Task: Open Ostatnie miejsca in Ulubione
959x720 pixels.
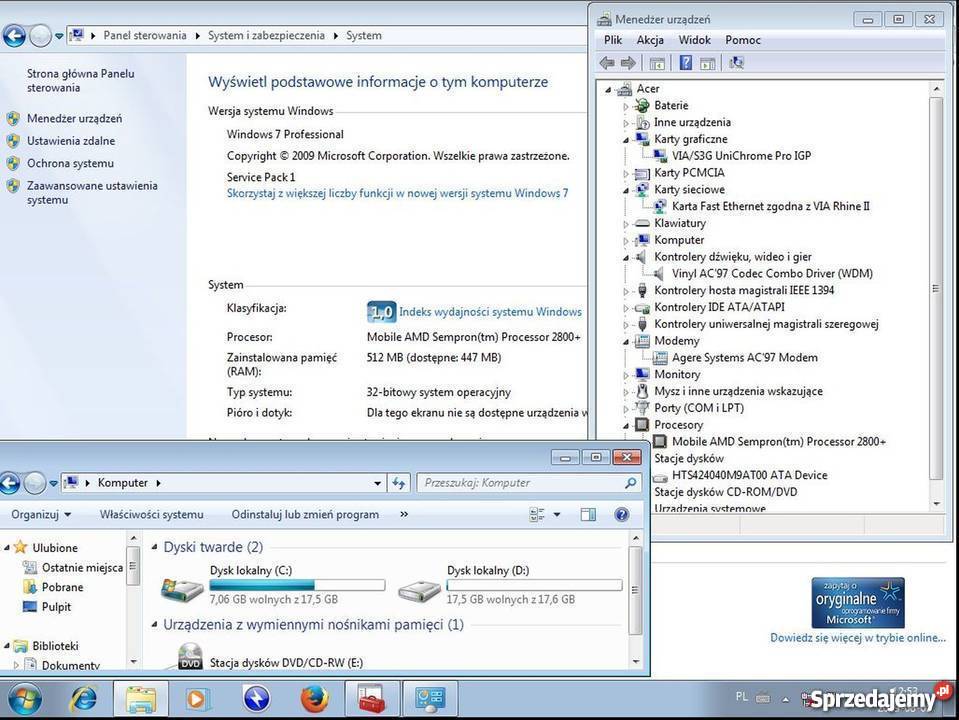Action: [x=82, y=568]
